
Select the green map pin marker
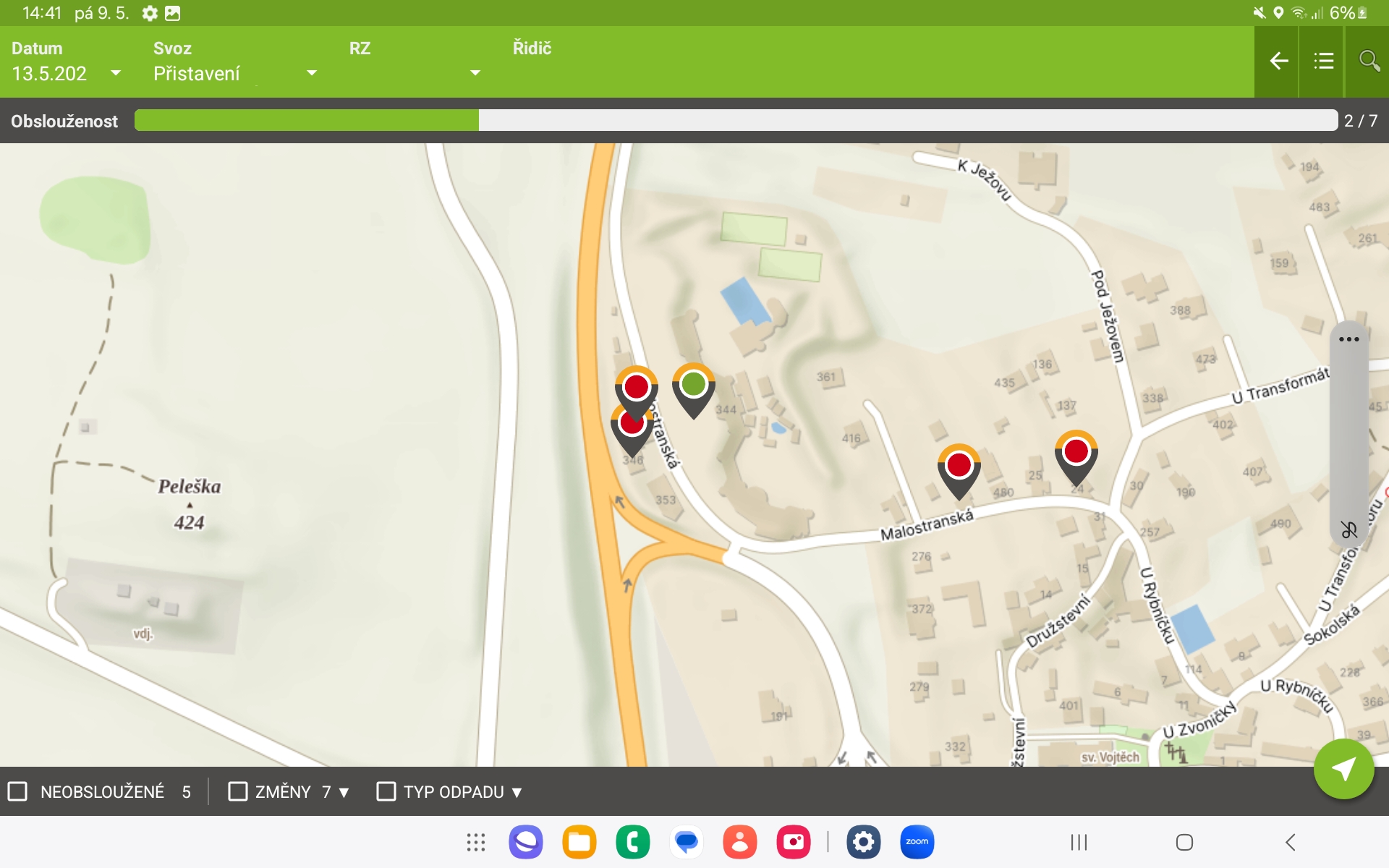(x=693, y=384)
